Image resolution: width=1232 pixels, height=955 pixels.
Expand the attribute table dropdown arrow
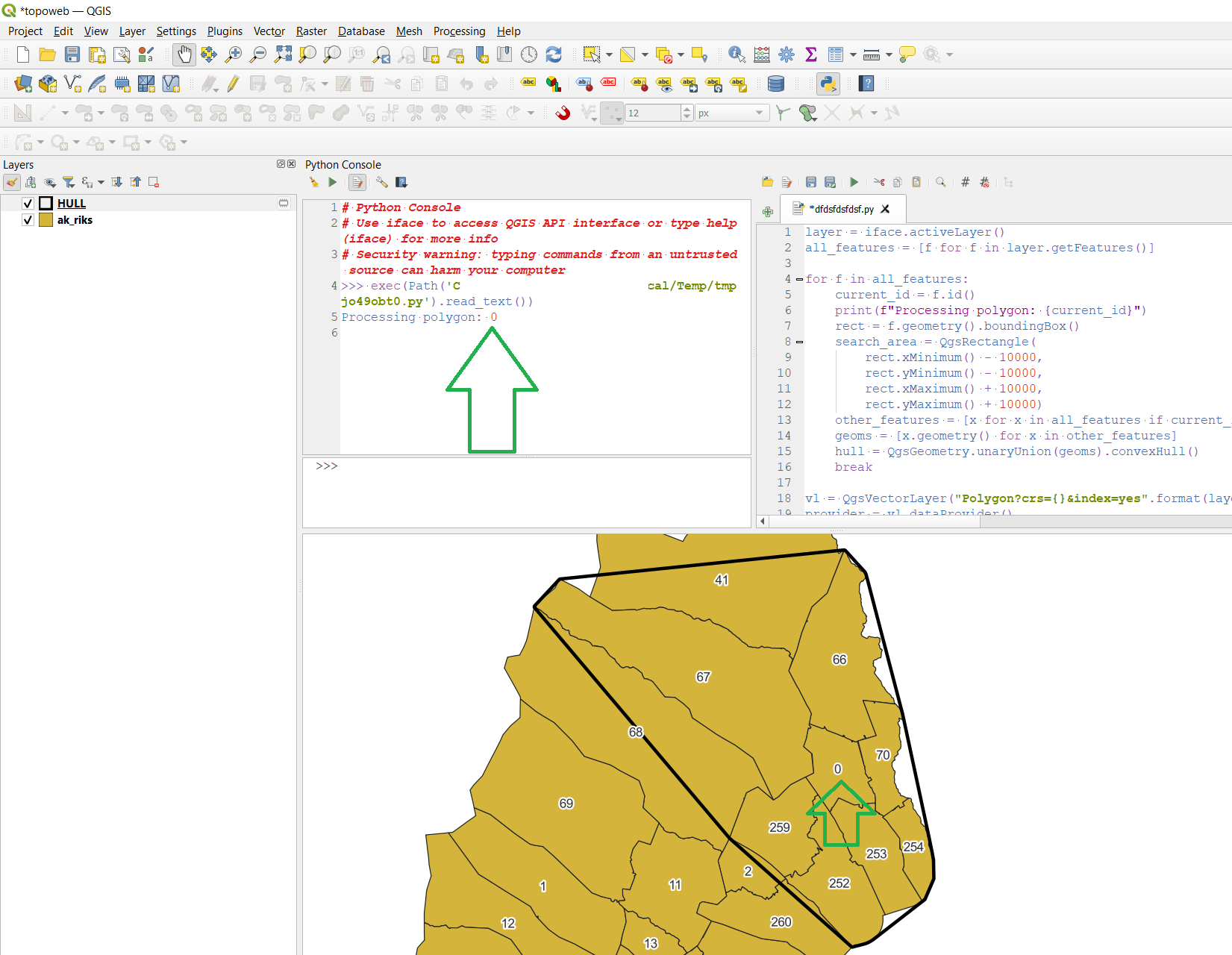pos(853,54)
